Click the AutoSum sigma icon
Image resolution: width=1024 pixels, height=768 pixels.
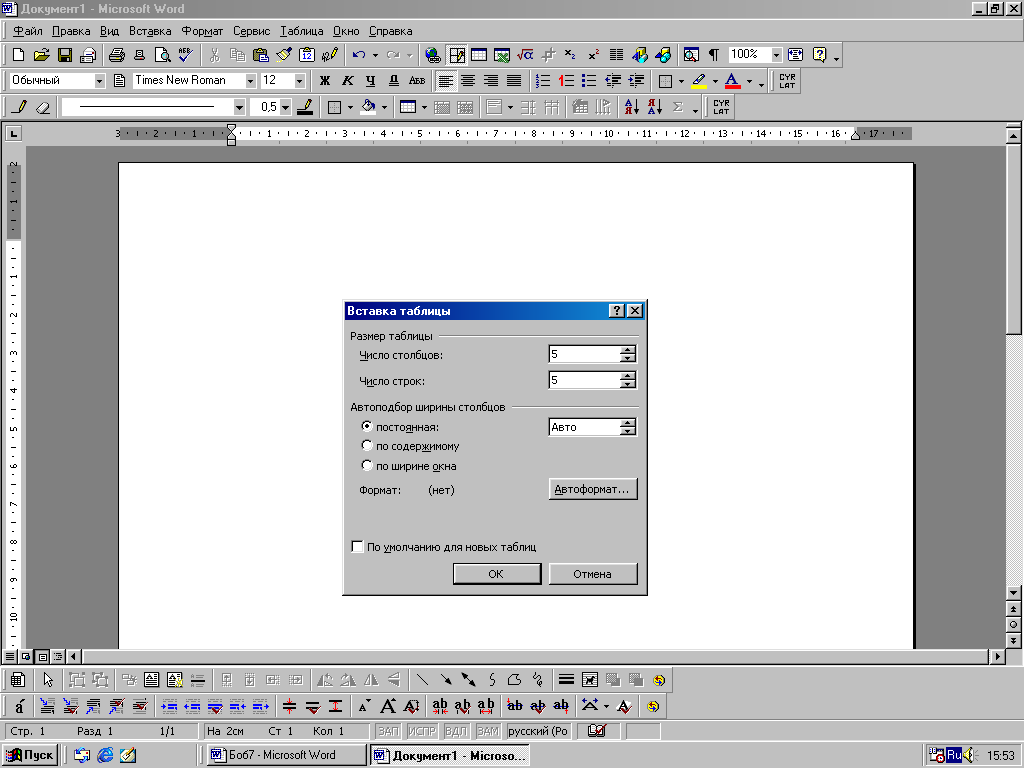click(x=678, y=107)
